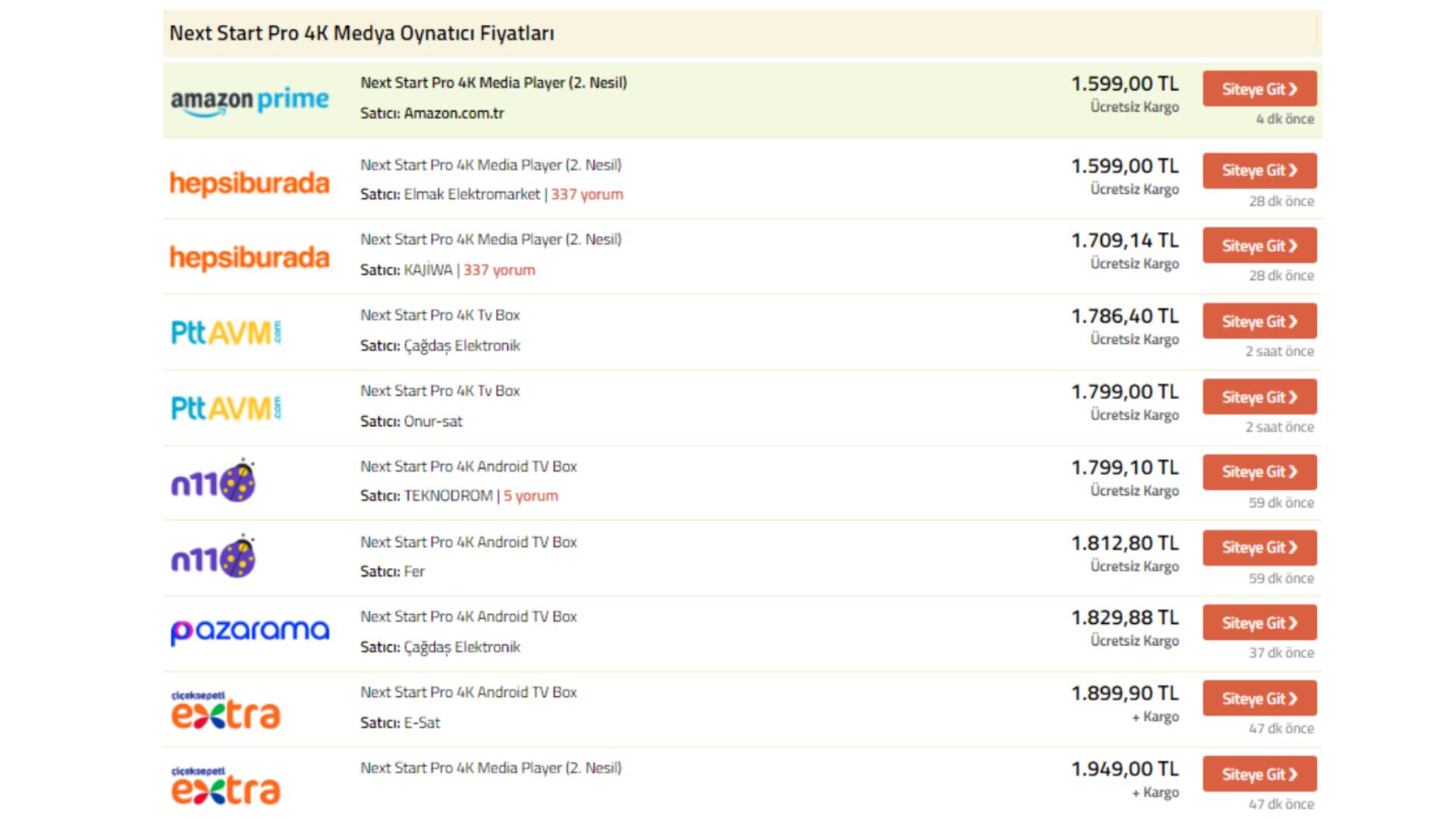This screenshot has width=1456, height=819.
Task: Open product title in Elmak Elektromarket row
Action: click(491, 165)
